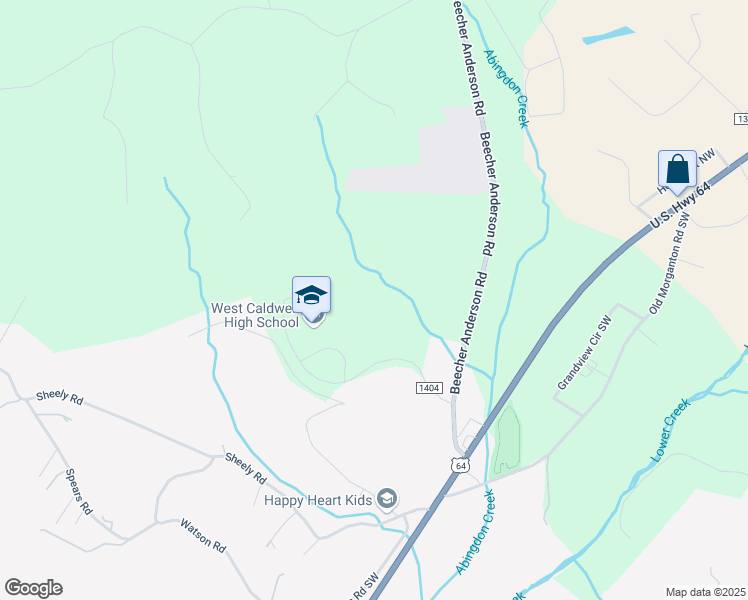Click the Map data ©2025 text

705,592
